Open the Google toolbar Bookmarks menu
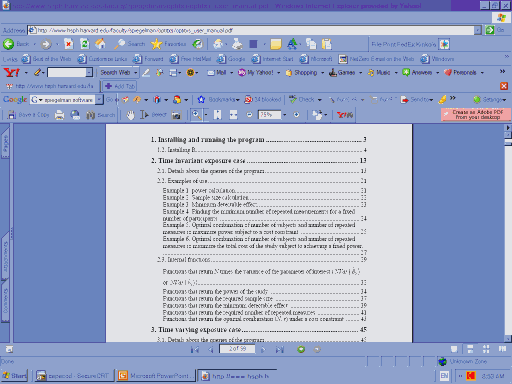The width and height of the screenshot is (512, 384). (218, 99)
